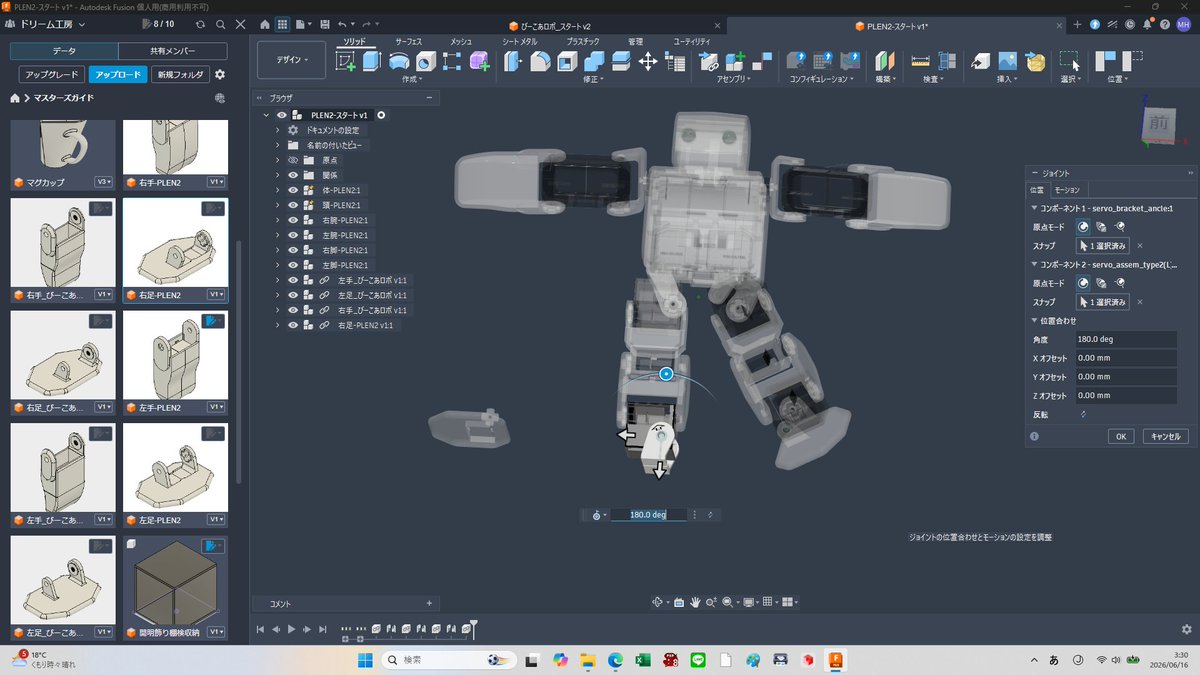Viewport: 1200px width, 675px height.
Task: Click the アップグレード button
Action: (x=51, y=74)
